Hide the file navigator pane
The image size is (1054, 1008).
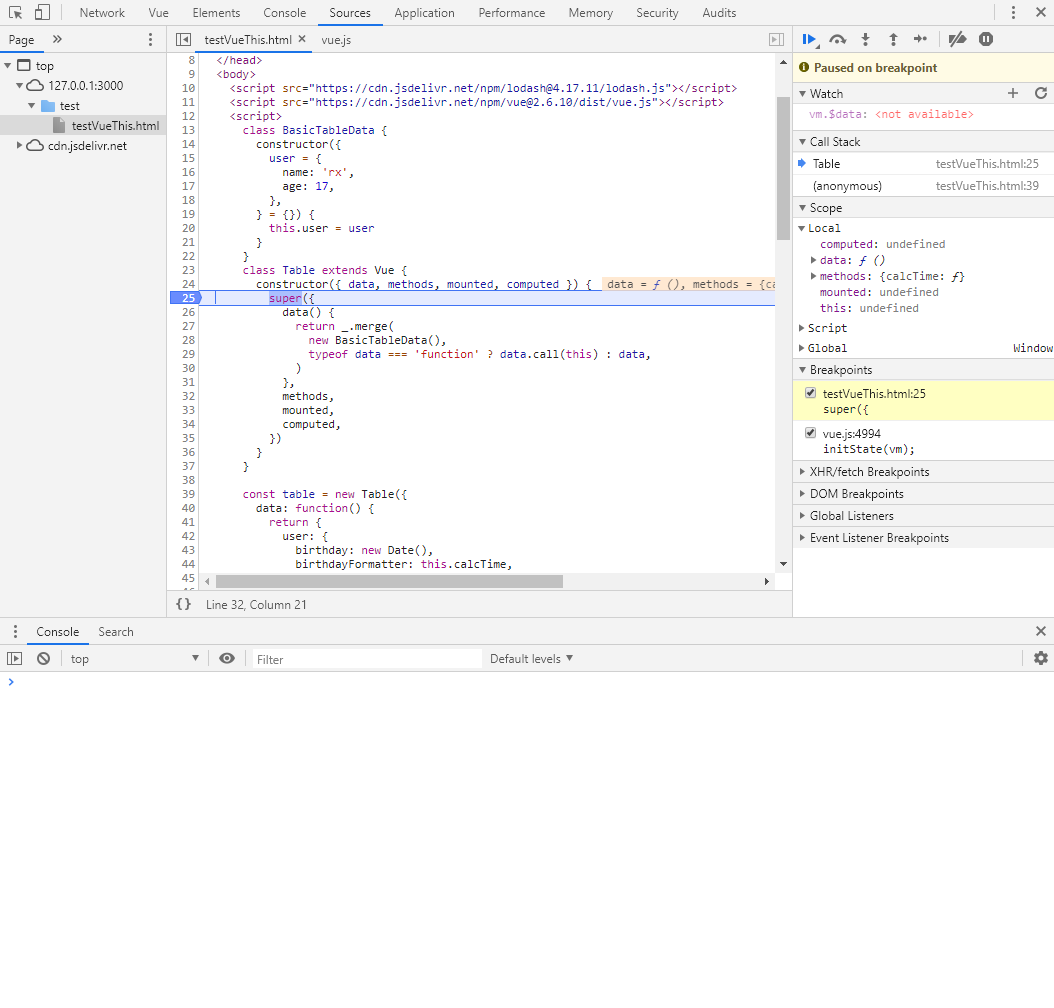(x=183, y=40)
